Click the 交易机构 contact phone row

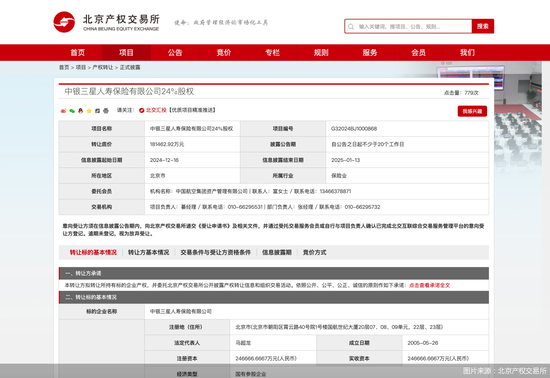[x=265, y=207]
